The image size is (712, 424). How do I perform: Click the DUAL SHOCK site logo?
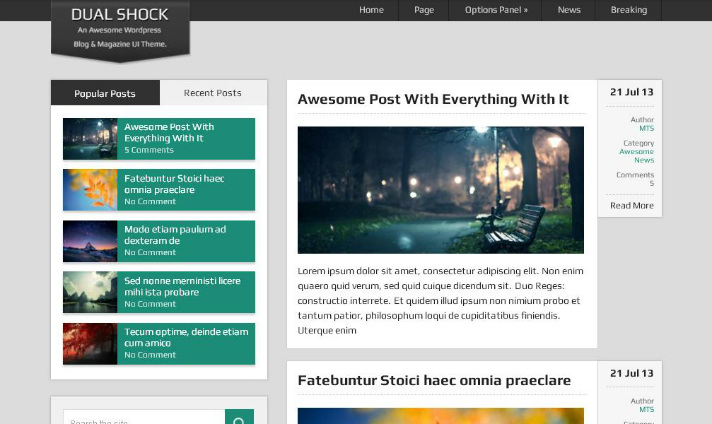pyautogui.click(x=120, y=15)
